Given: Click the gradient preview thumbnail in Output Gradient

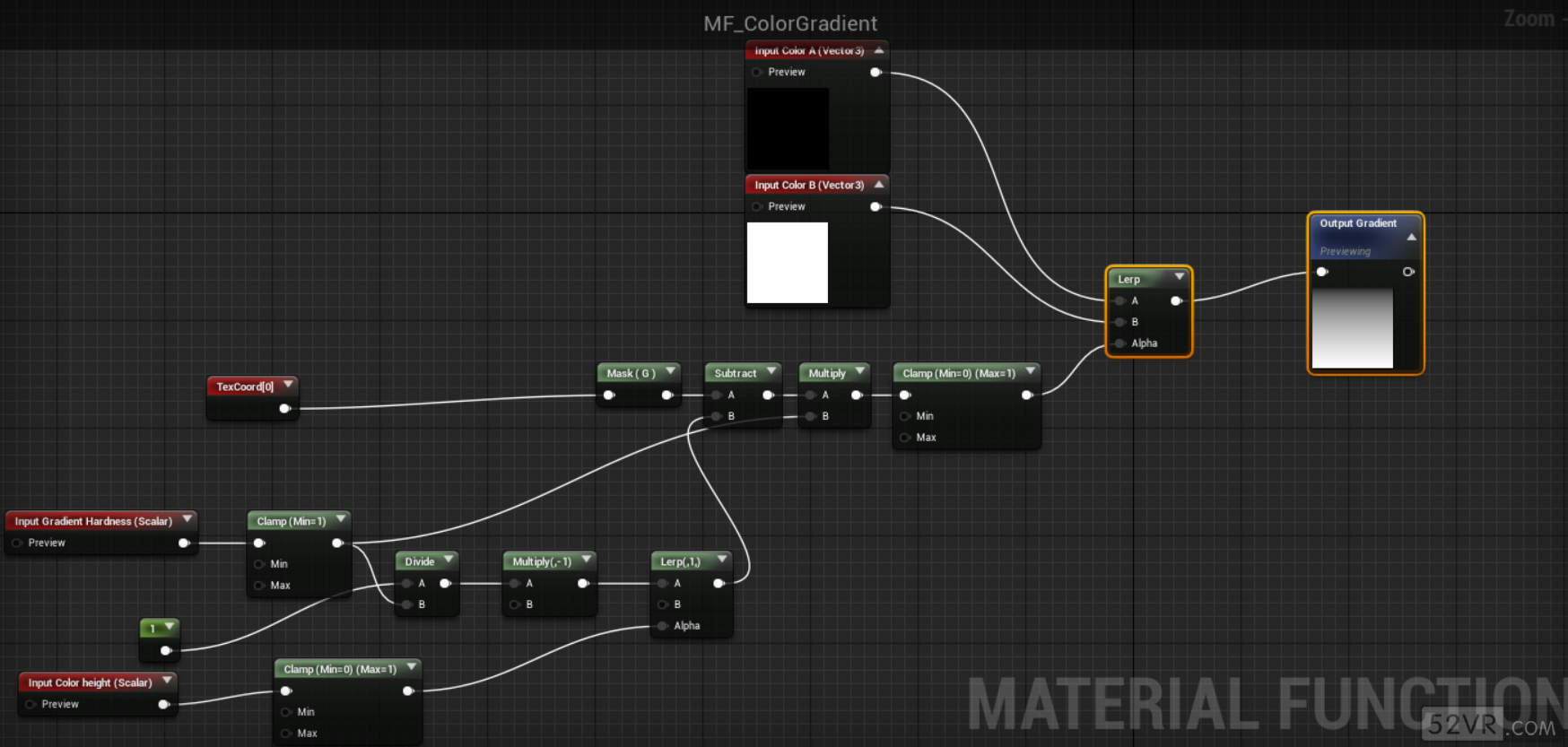Looking at the screenshot, I should click(1352, 328).
